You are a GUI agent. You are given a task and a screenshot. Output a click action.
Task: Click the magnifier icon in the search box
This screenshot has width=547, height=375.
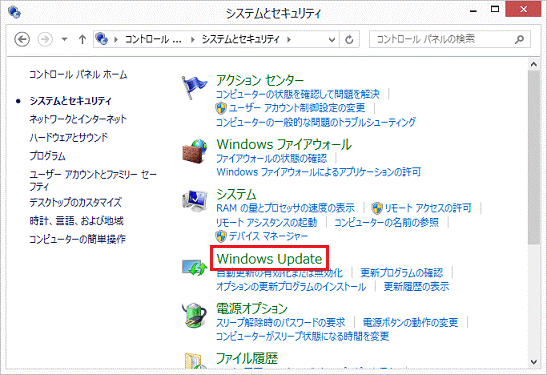[x=519, y=39]
